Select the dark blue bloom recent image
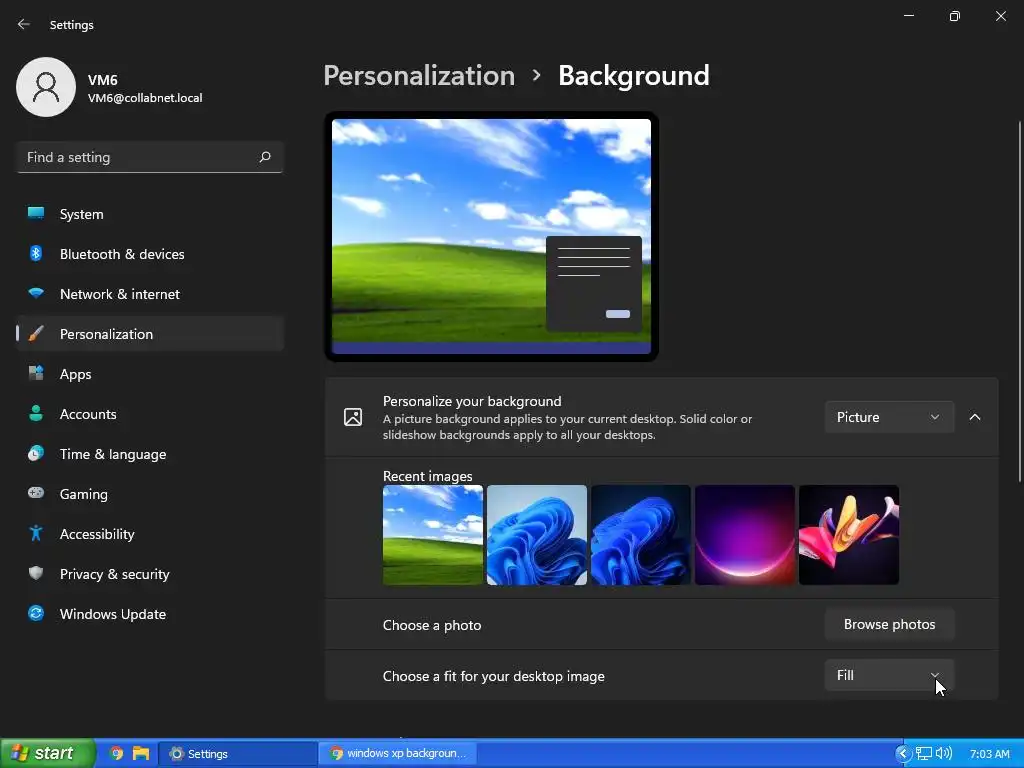Image resolution: width=1024 pixels, height=768 pixels. coord(641,535)
